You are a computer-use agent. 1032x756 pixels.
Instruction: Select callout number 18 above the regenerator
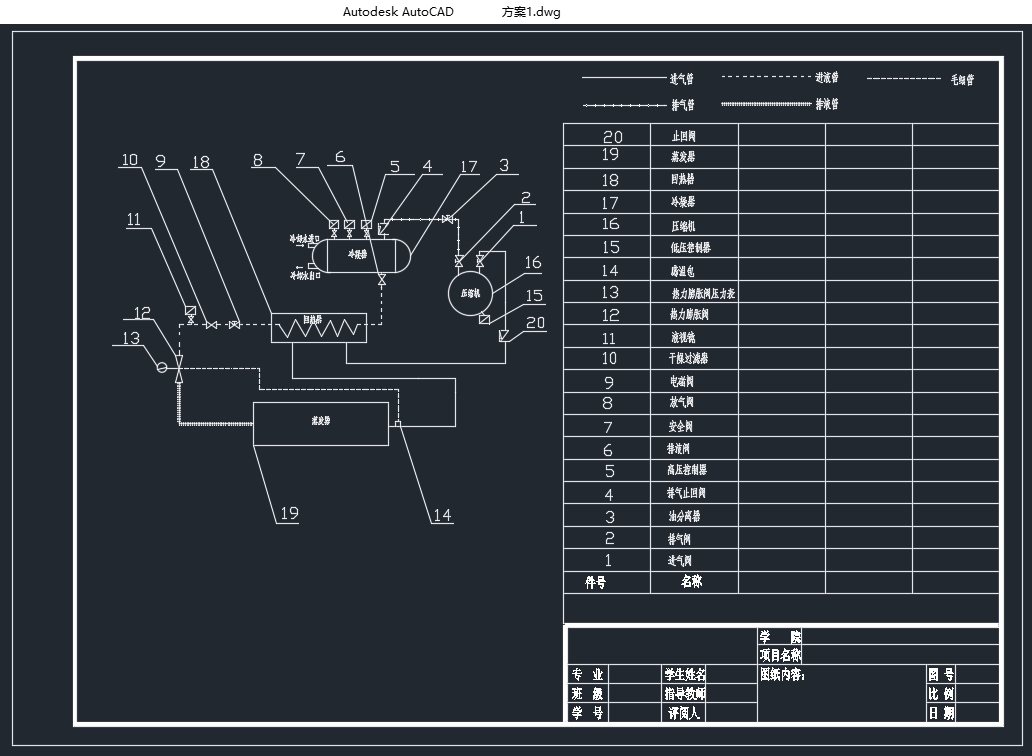tap(201, 161)
